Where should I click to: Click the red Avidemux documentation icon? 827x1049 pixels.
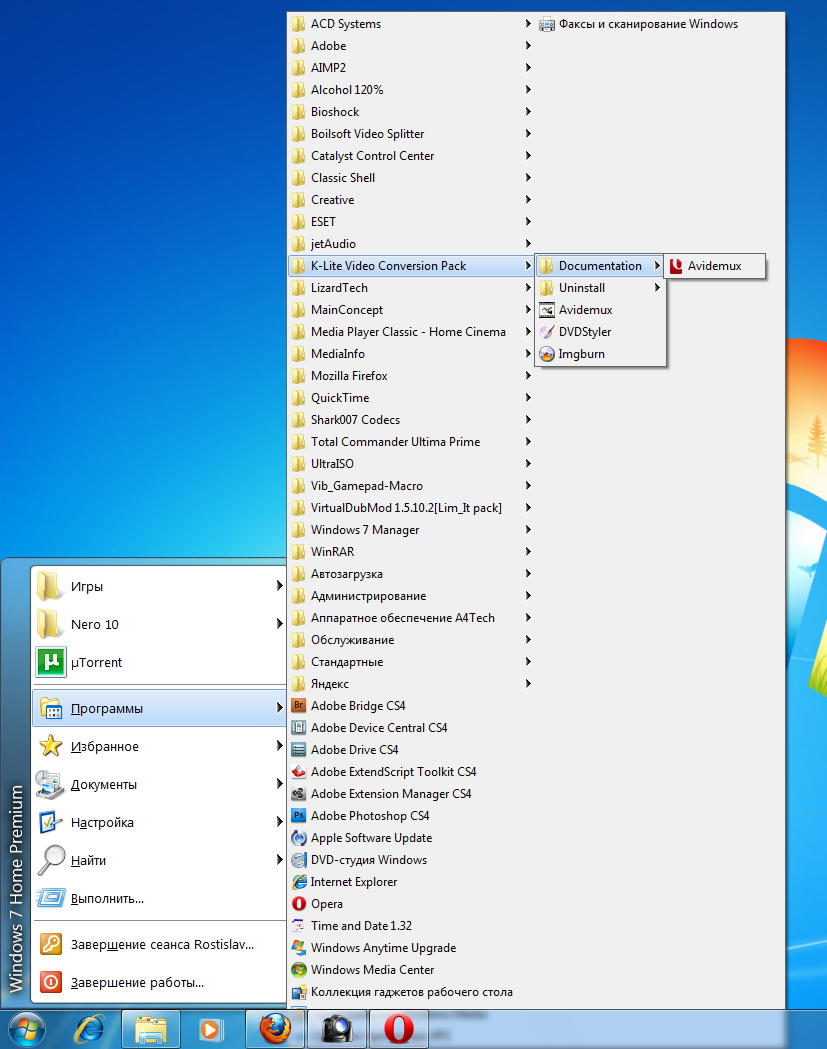click(676, 266)
